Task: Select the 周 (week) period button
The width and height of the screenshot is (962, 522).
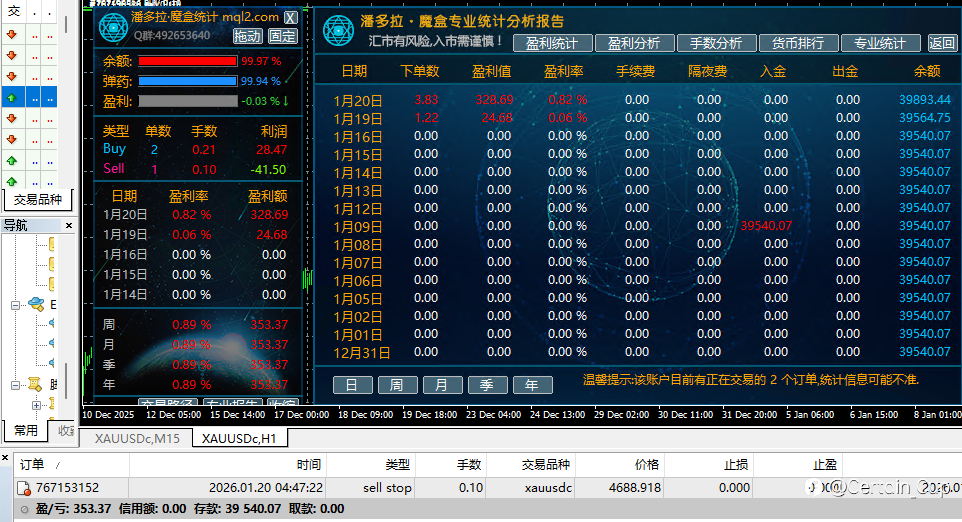Action: 398,385
